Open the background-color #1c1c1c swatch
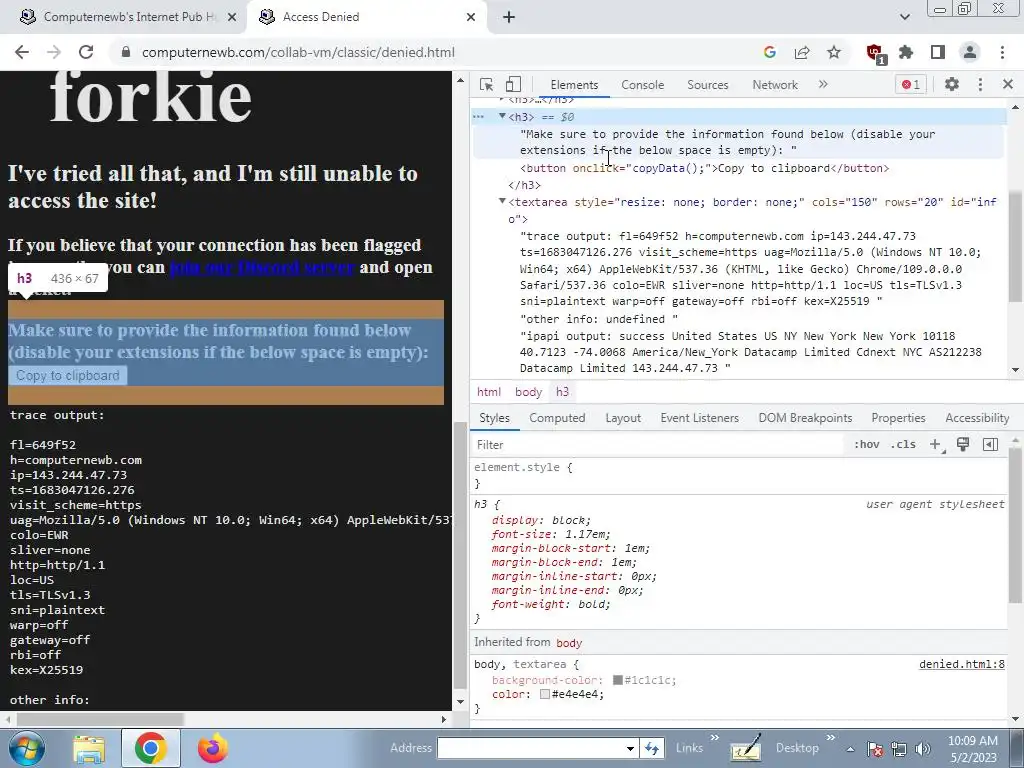The width and height of the screenshot is (1024, 768). [617, 680]
